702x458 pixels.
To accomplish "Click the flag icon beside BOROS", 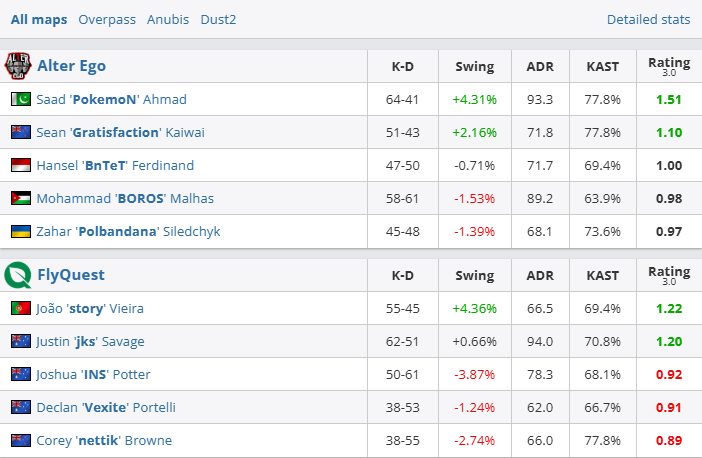I will [x=21, y=198].
